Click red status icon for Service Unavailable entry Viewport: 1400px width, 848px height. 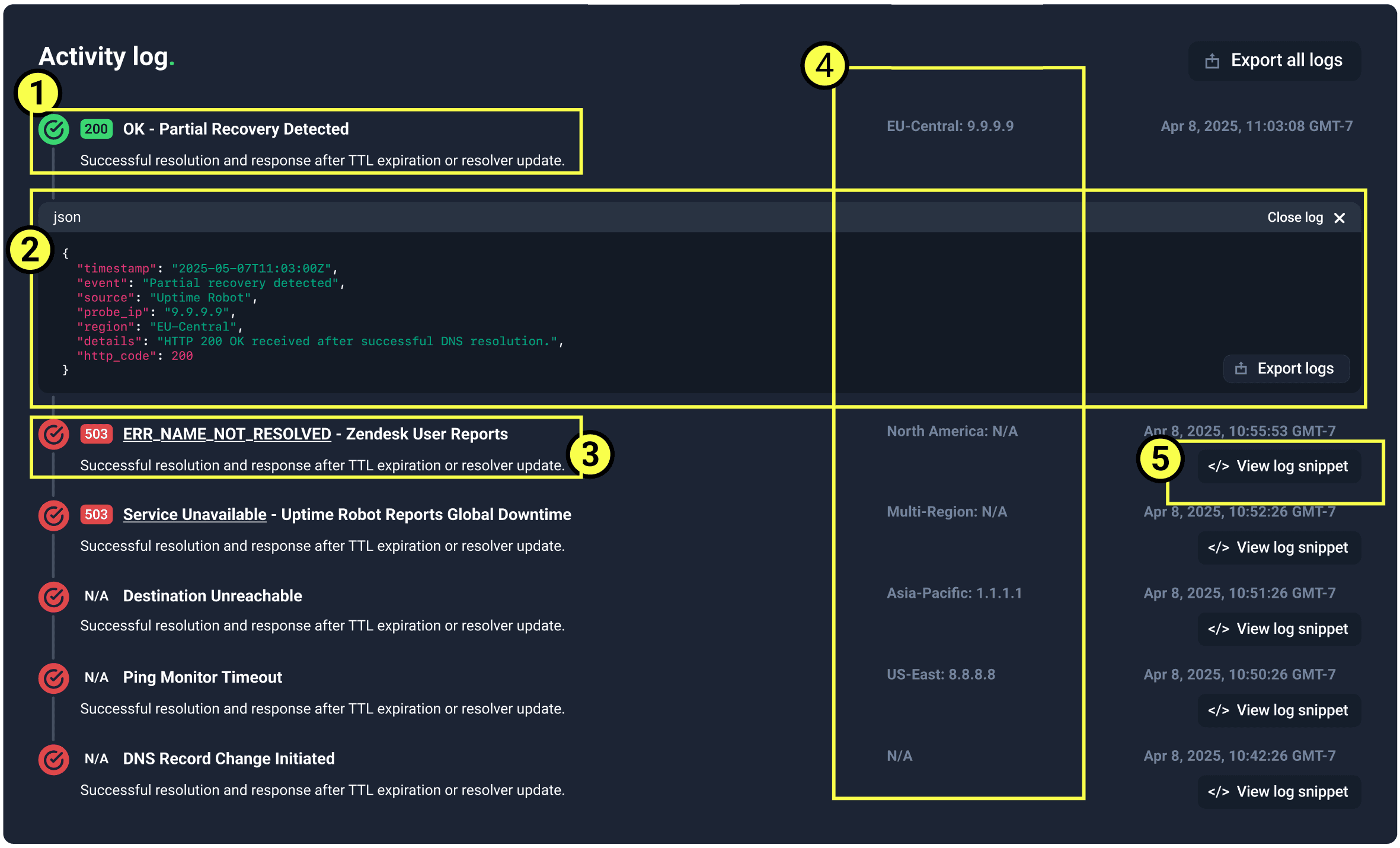[x=54, y=515]
